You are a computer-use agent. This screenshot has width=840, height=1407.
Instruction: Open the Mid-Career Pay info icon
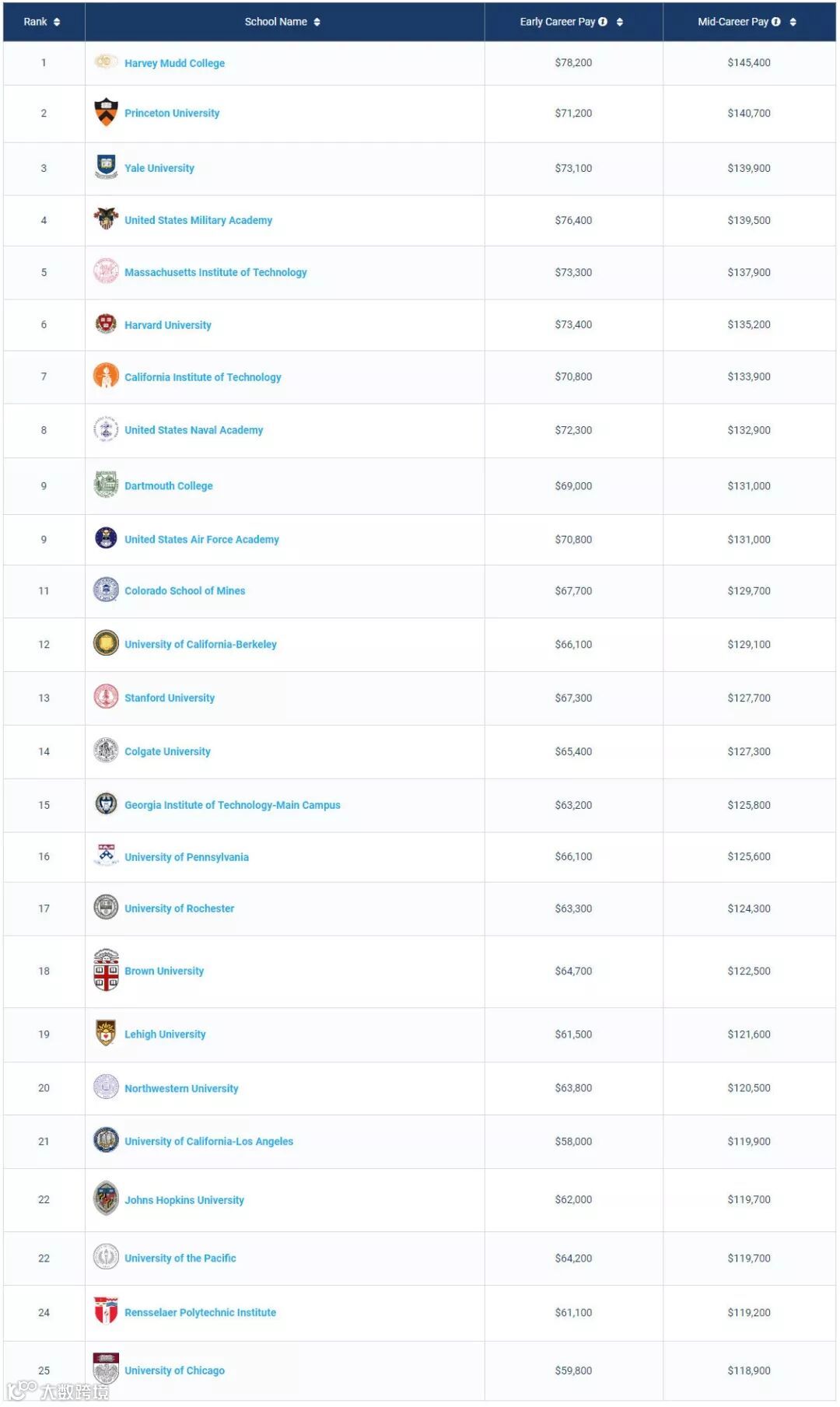coord(776,22)
